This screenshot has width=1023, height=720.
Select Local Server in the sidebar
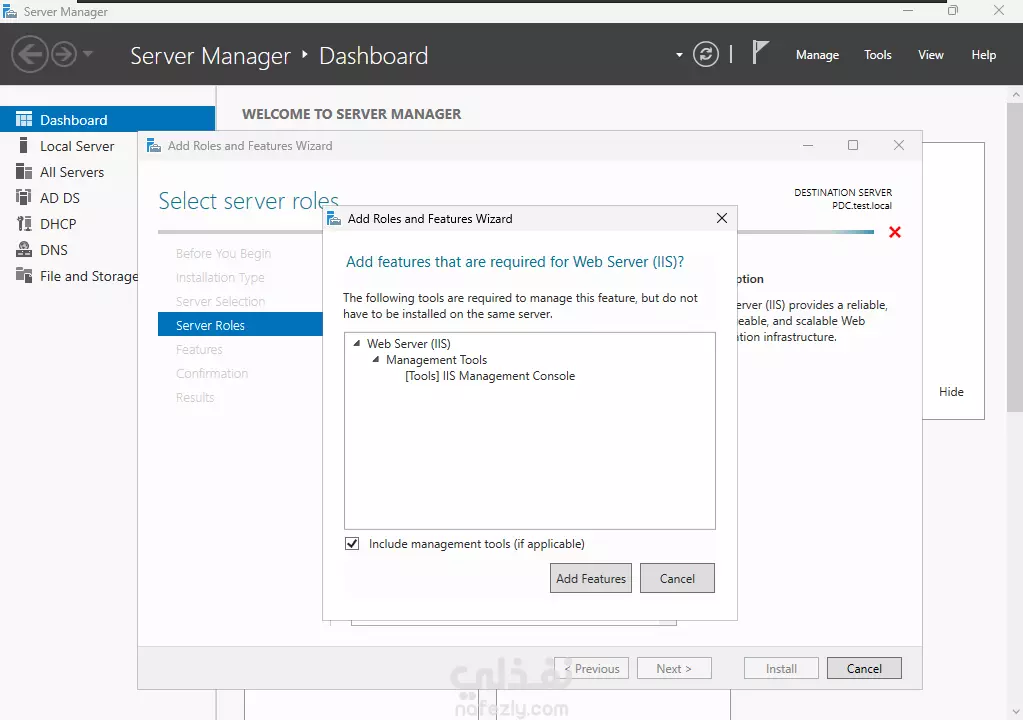77,146
